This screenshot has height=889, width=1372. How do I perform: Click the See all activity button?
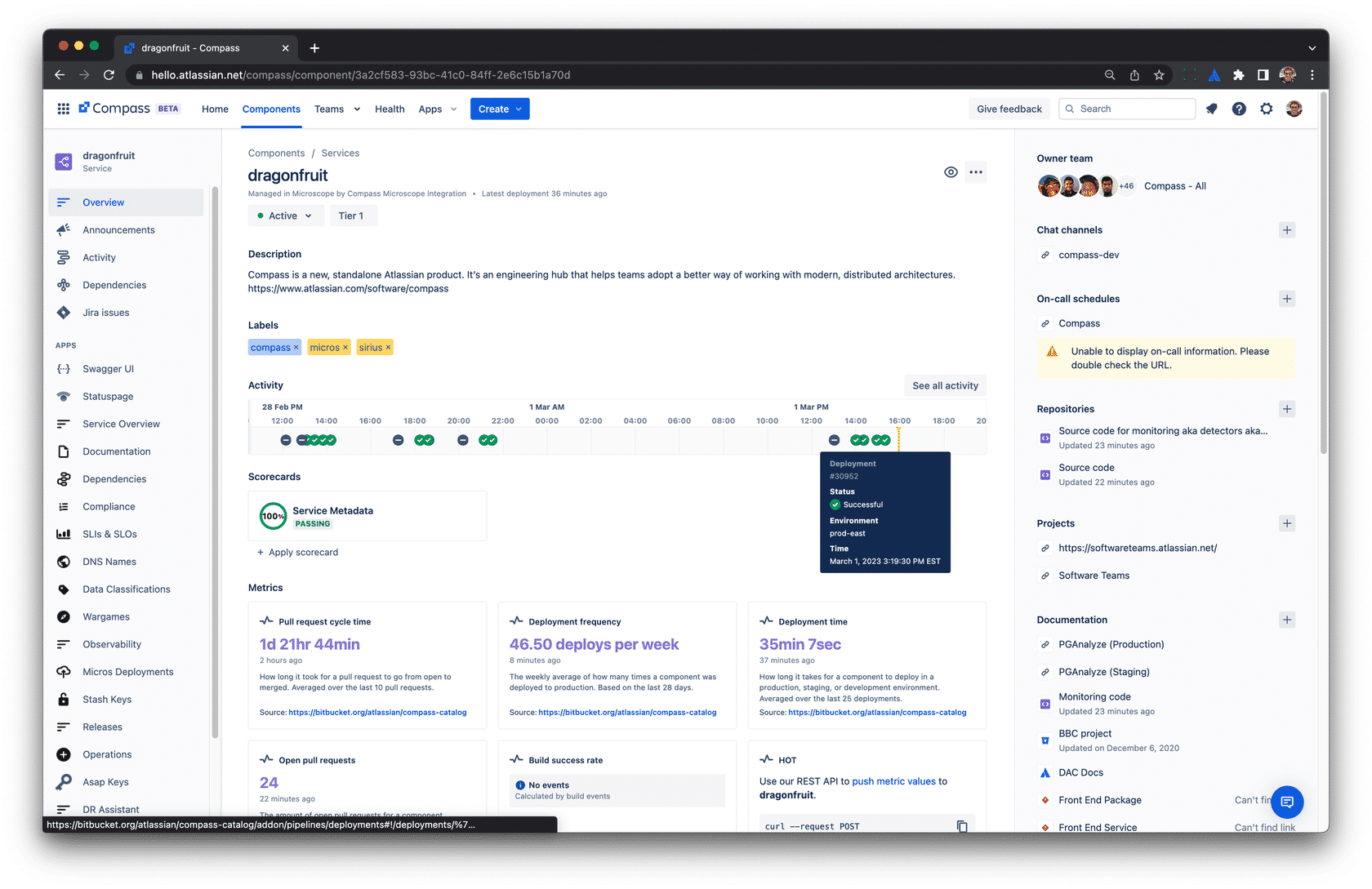pos(945,385)
